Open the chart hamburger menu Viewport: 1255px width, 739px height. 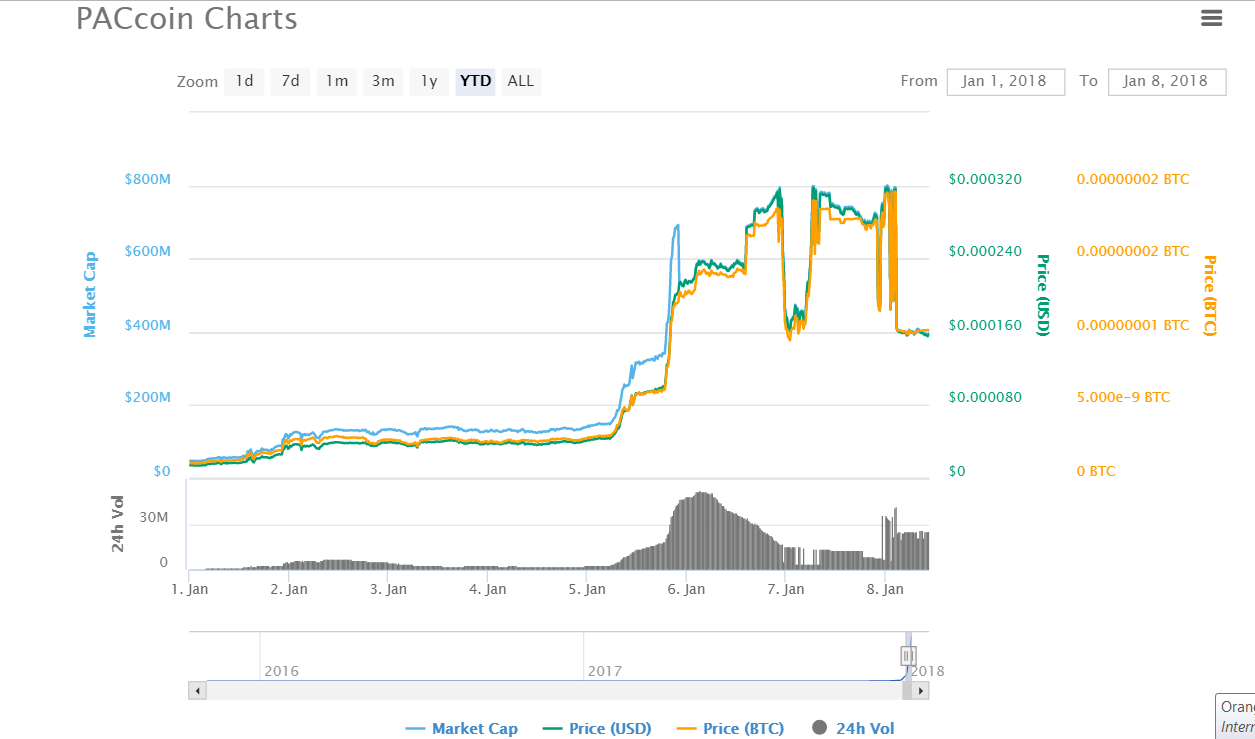tap(1211, 17)
